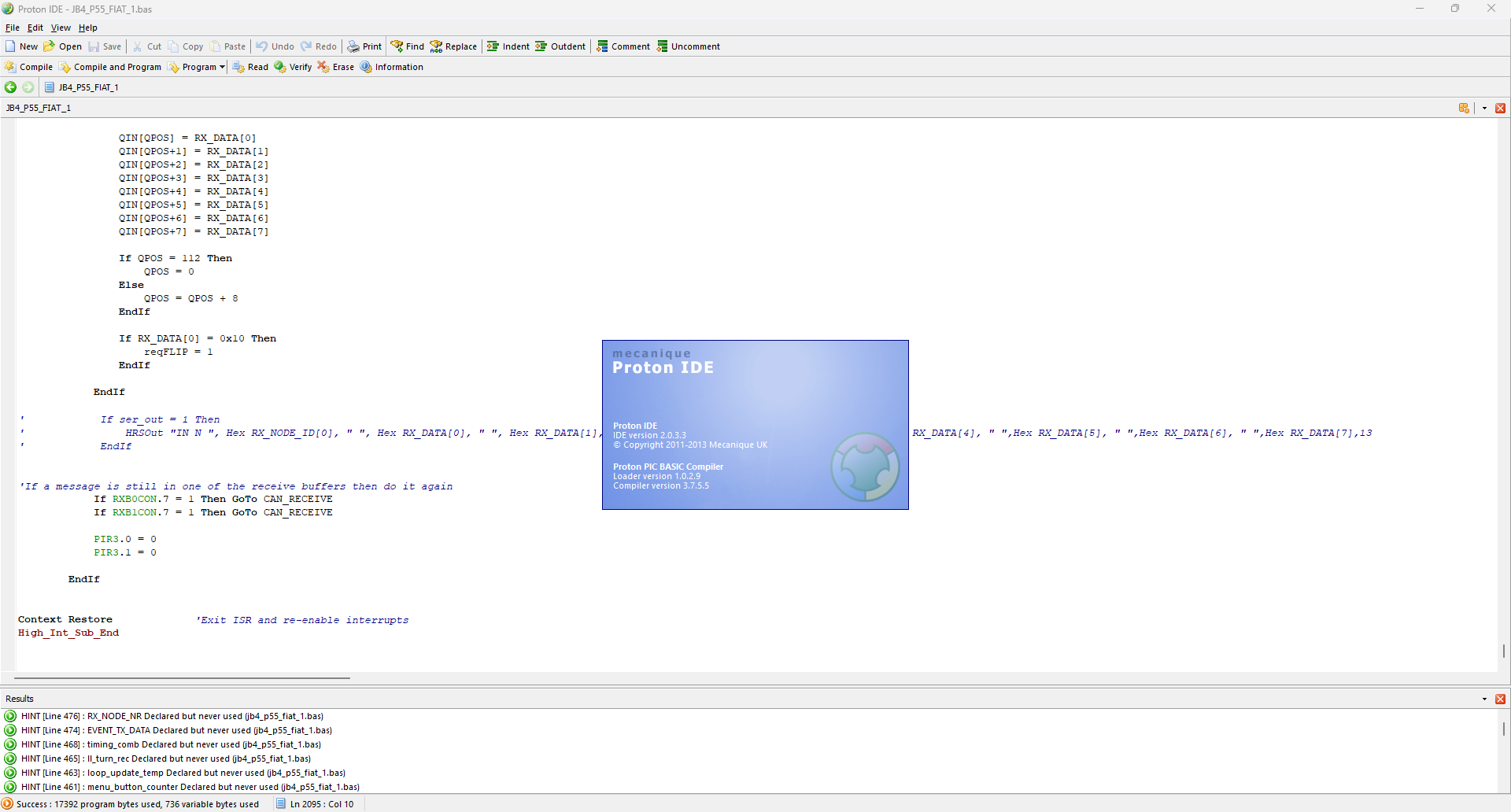Open a file with the Open icon
The image size is (1511, 812).
(62, 46)
